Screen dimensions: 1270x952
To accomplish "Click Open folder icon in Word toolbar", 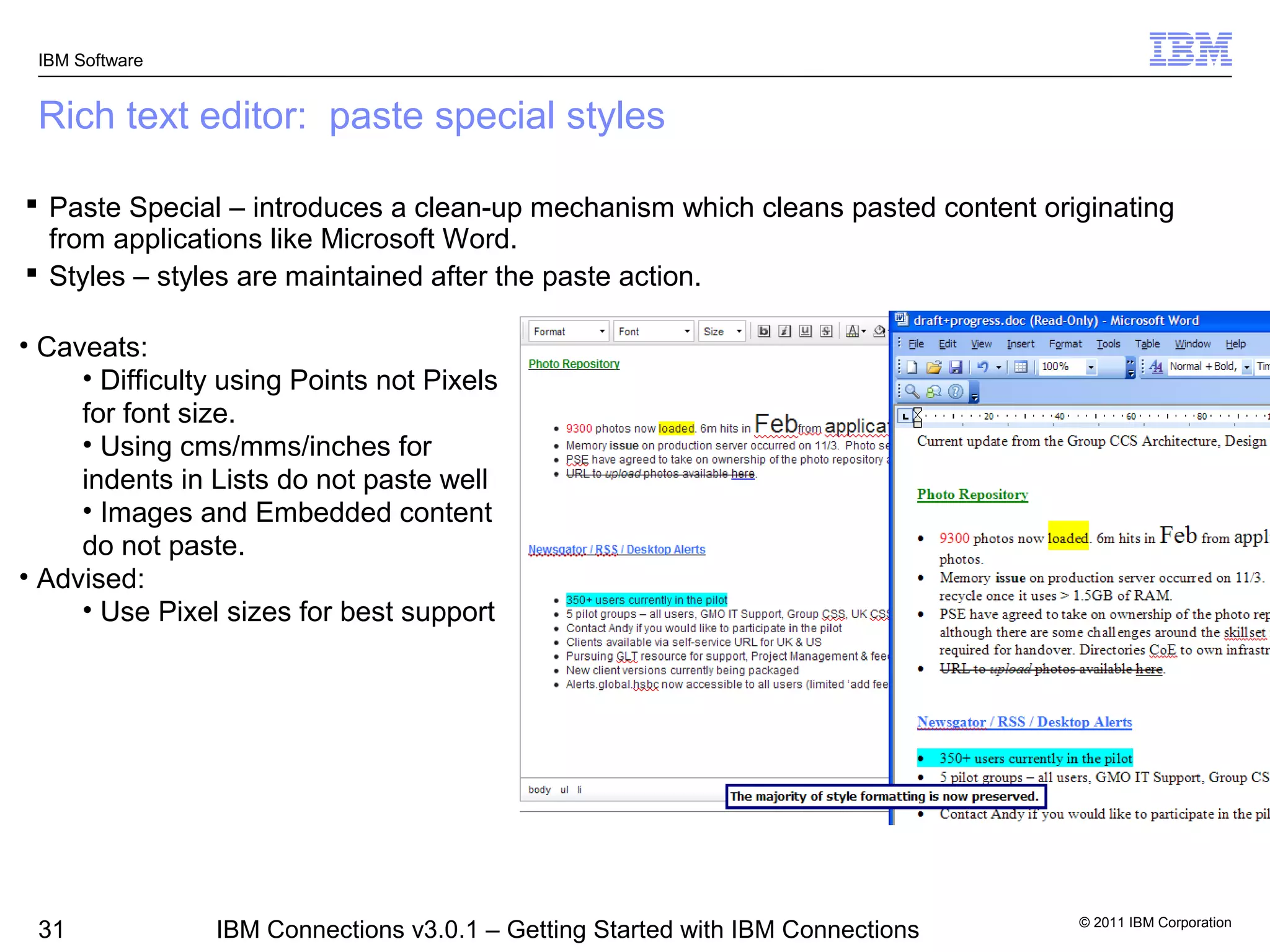I will (x=934, y=367).
